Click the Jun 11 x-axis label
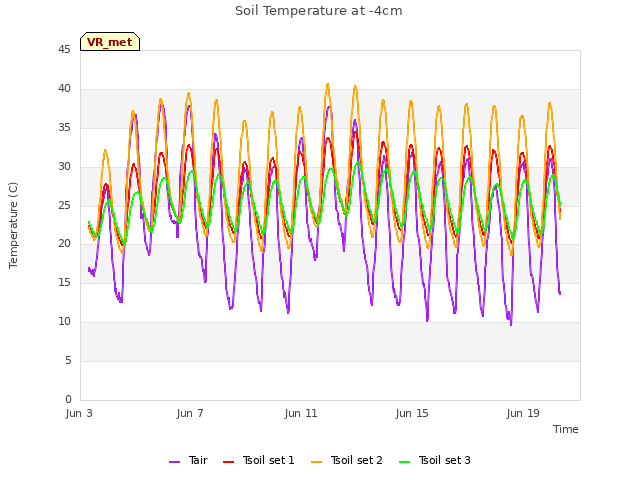 (301, 413)
